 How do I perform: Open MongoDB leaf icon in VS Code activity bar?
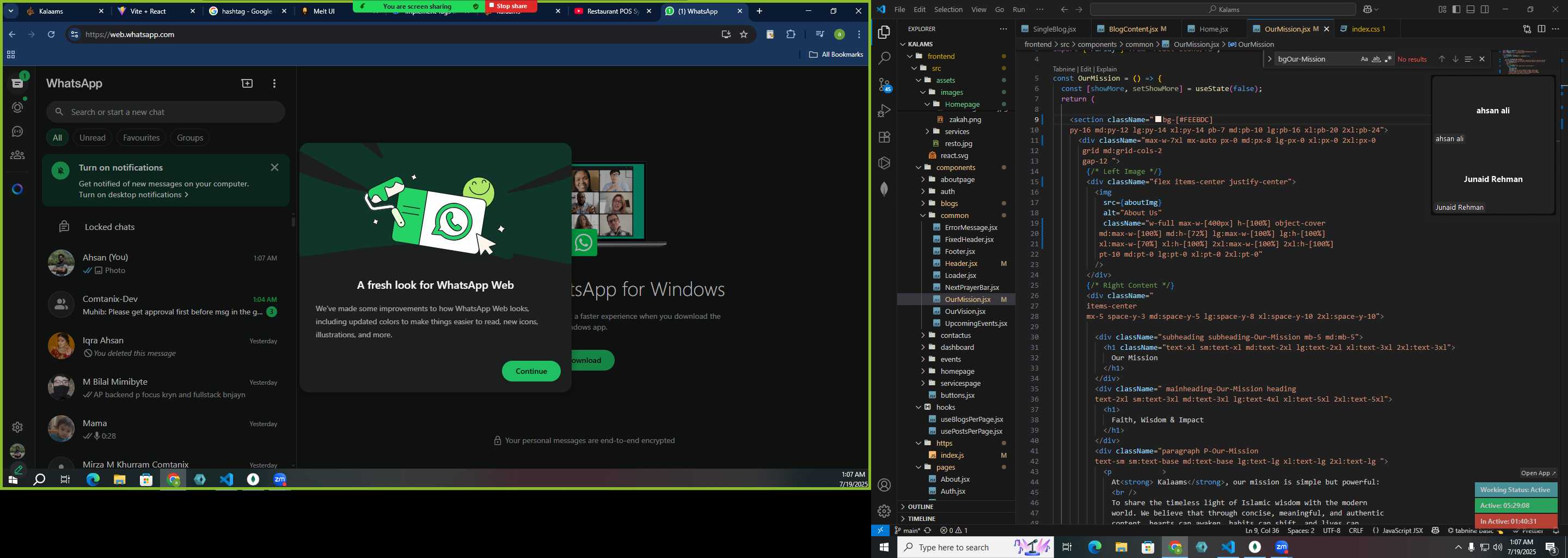coord(884,189)
